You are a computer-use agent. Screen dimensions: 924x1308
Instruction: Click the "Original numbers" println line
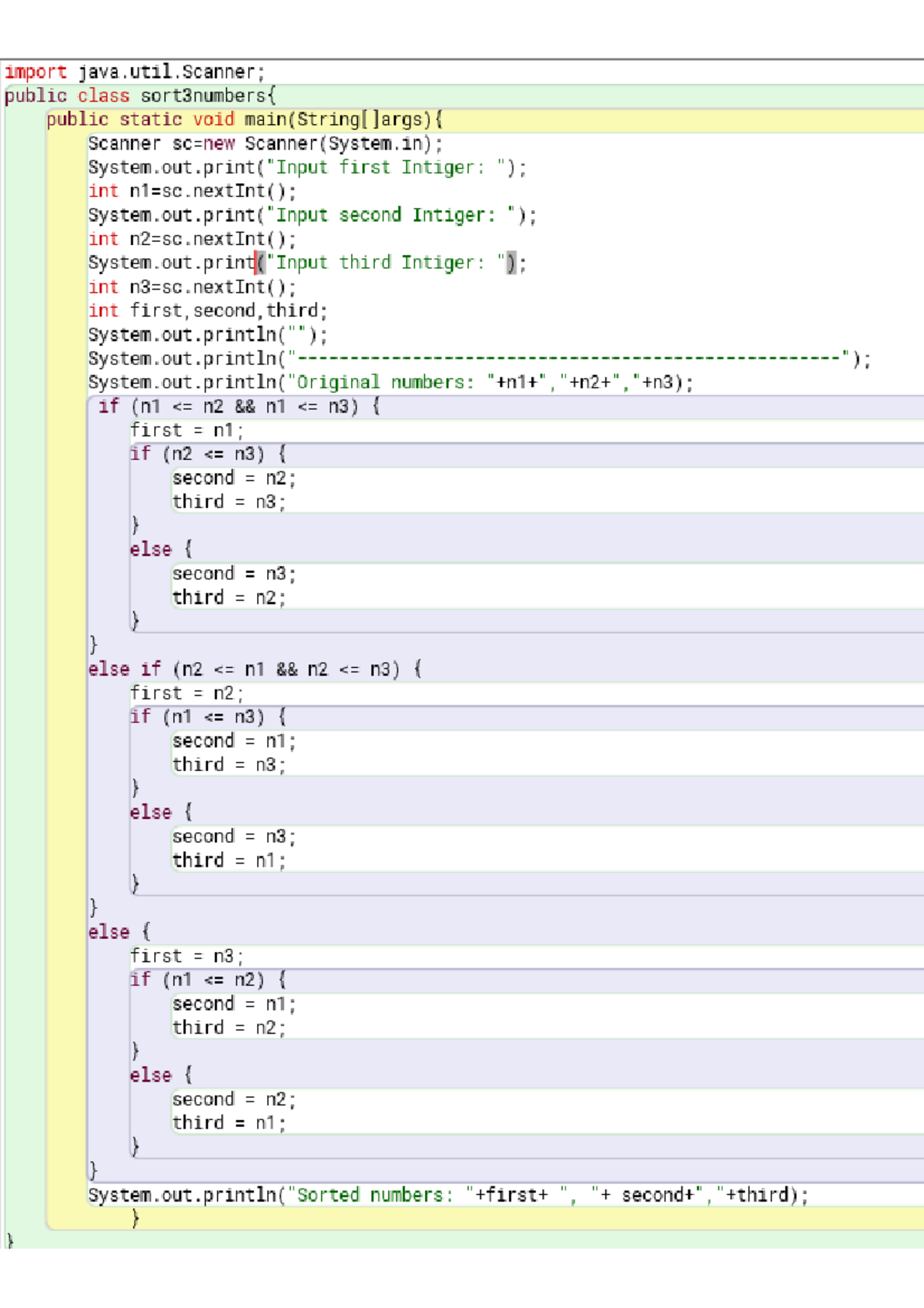pyautogui.click(x=390, y=383)
